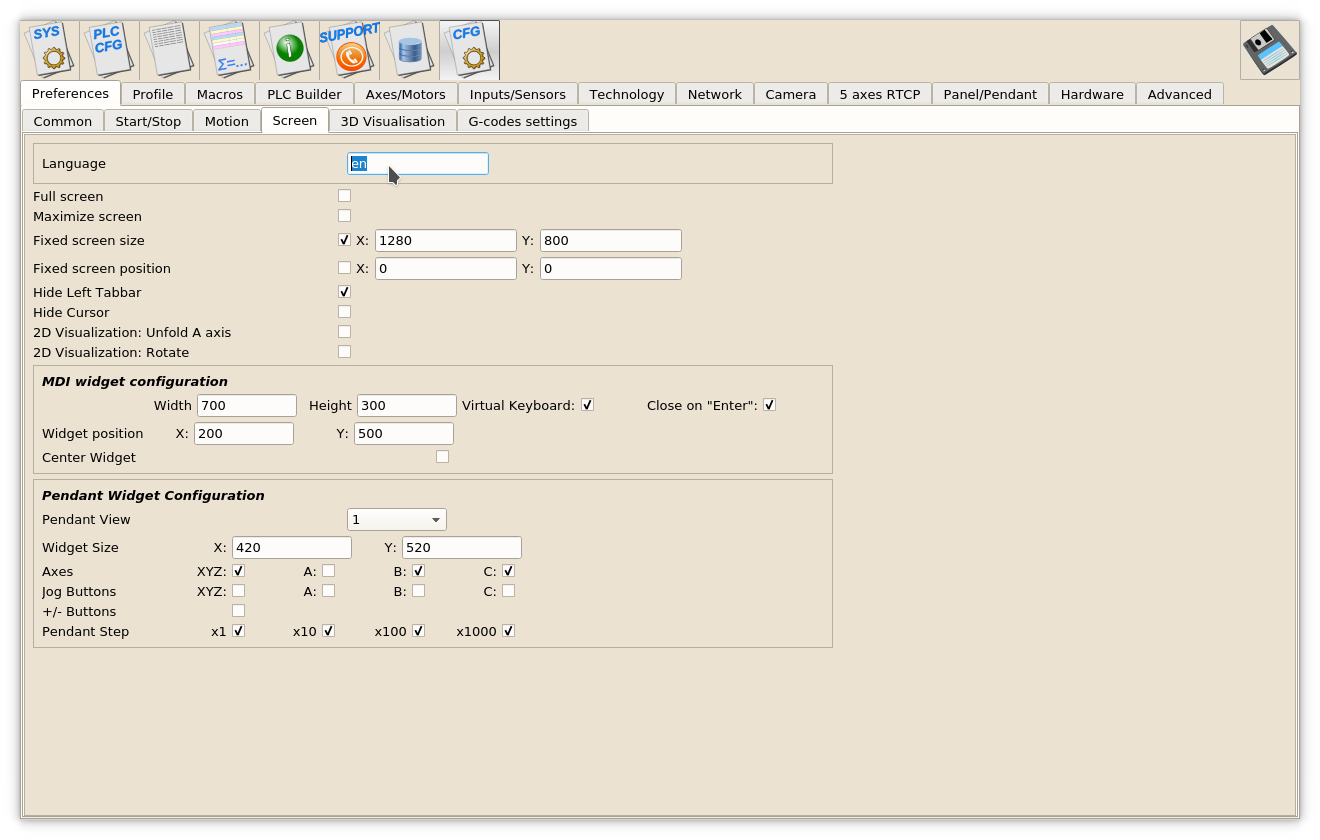Select the G-codes settings tab
The width and height of the screenshot is (1320, 840).
[x=522, y=121]
